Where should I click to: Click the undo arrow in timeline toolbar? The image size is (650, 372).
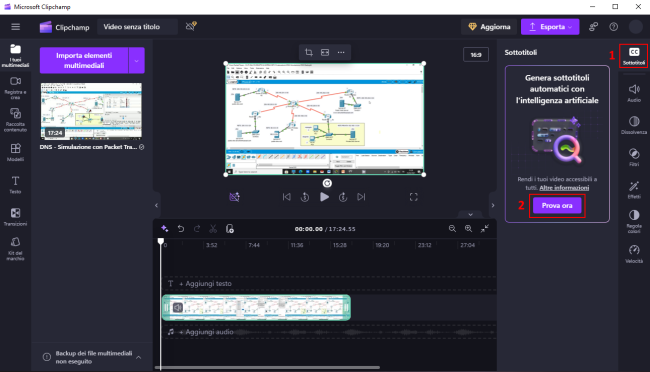(181, 229)
